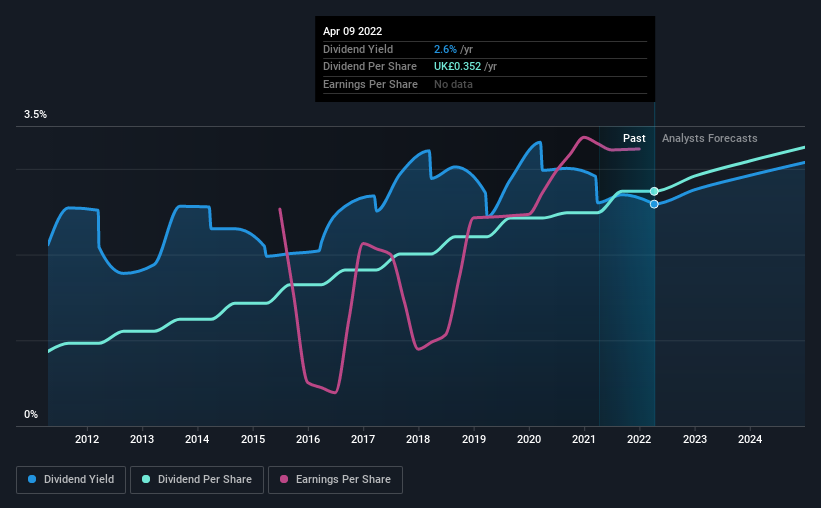The width and height of the screenshot is (821, 508).
Task: Click the Dividend Per Share tooltip row label
Action: pyautogui.click(x=370, y=67)
